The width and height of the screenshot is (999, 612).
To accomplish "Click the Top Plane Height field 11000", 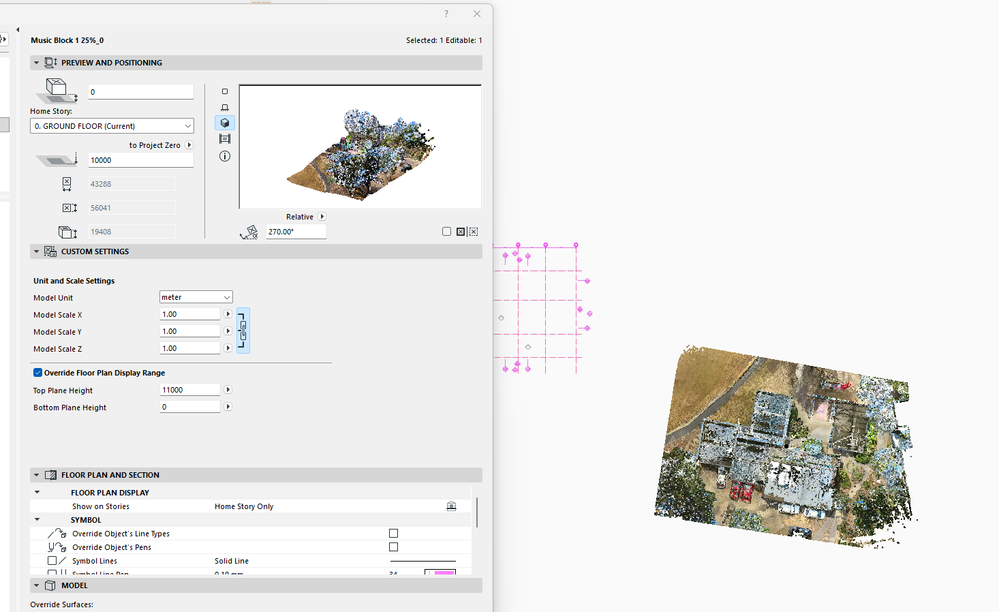I will [x=190, y=390].
